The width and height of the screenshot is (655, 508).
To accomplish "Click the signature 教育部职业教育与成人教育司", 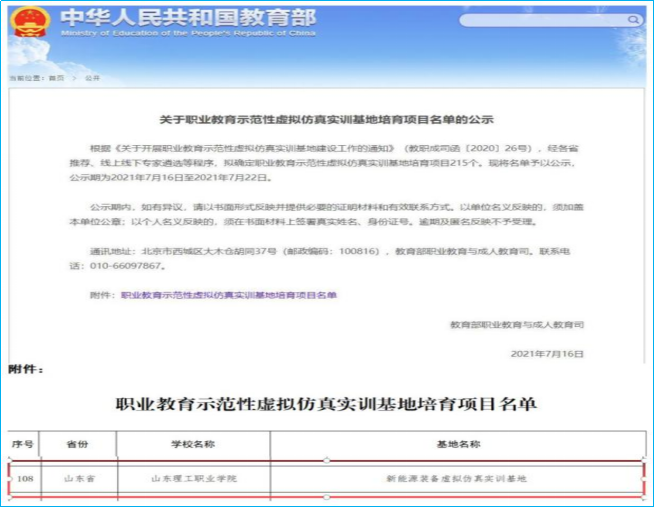I will (x=517, y=325).
